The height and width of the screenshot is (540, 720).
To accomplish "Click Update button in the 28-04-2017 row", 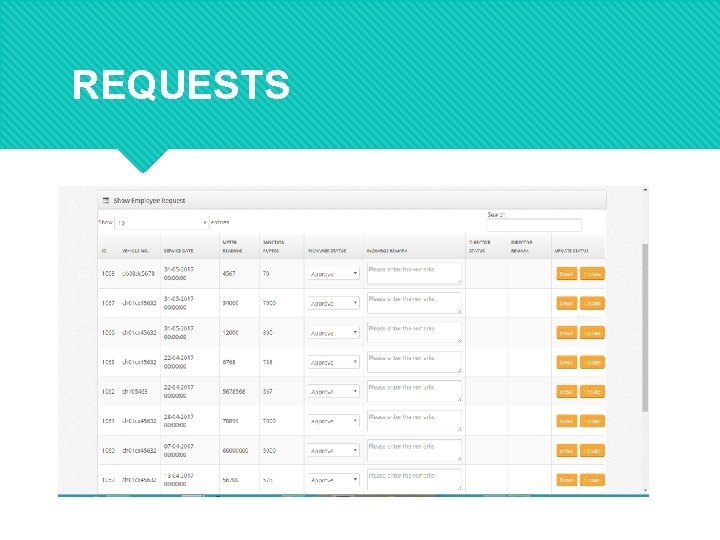I will coord(592,421).
